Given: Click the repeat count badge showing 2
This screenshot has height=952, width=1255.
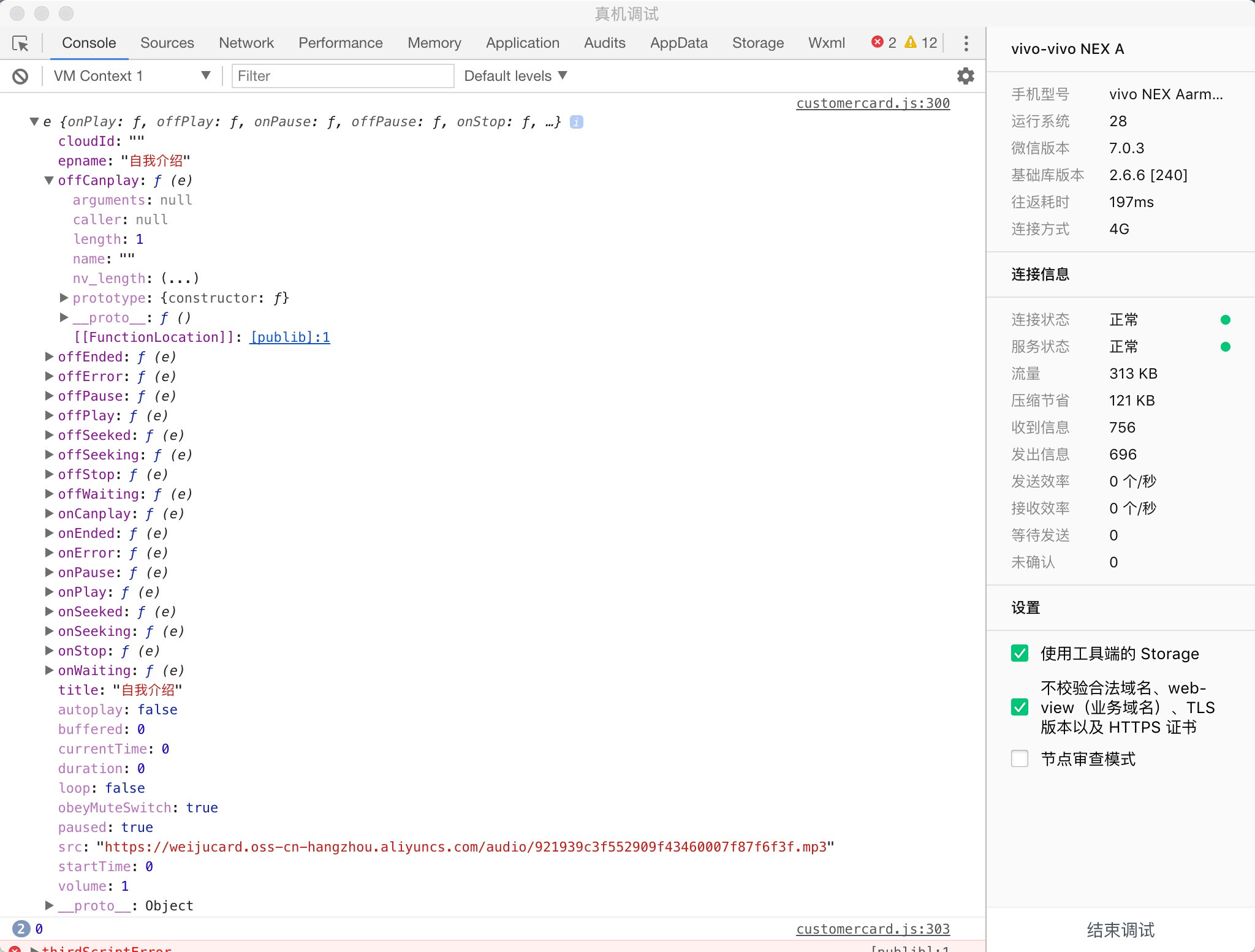Looking at the screenshot, I should click(21, 929).
